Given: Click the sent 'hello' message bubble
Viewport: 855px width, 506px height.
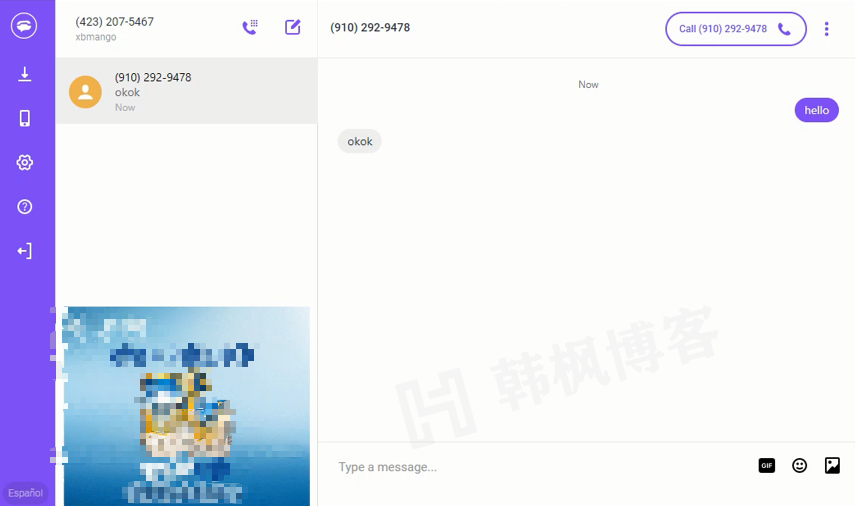Looking at the screenshot, I should (816, 110).
